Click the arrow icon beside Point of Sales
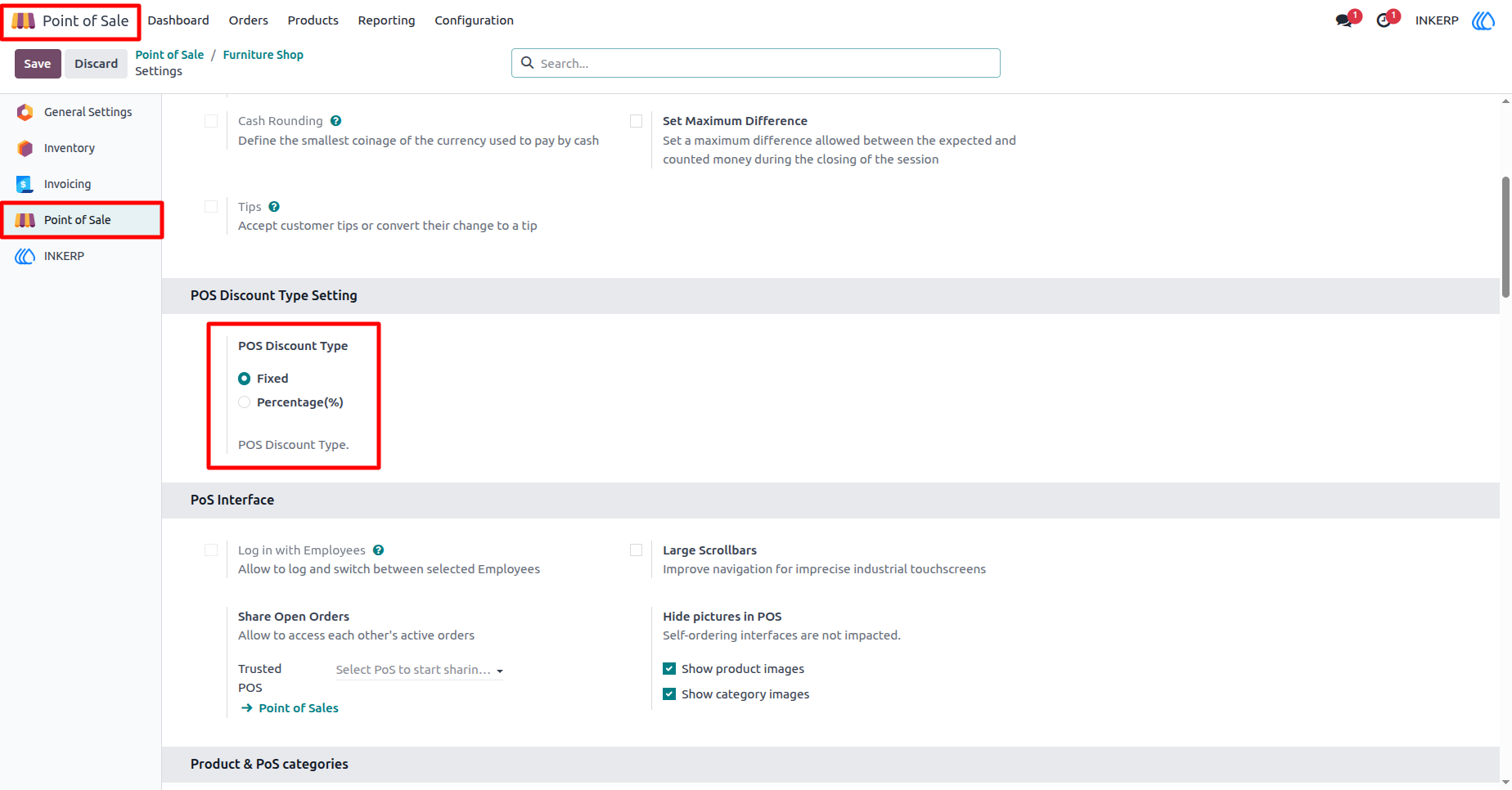The width and height of the screenshot is (1512, 790). coord(246,708)
